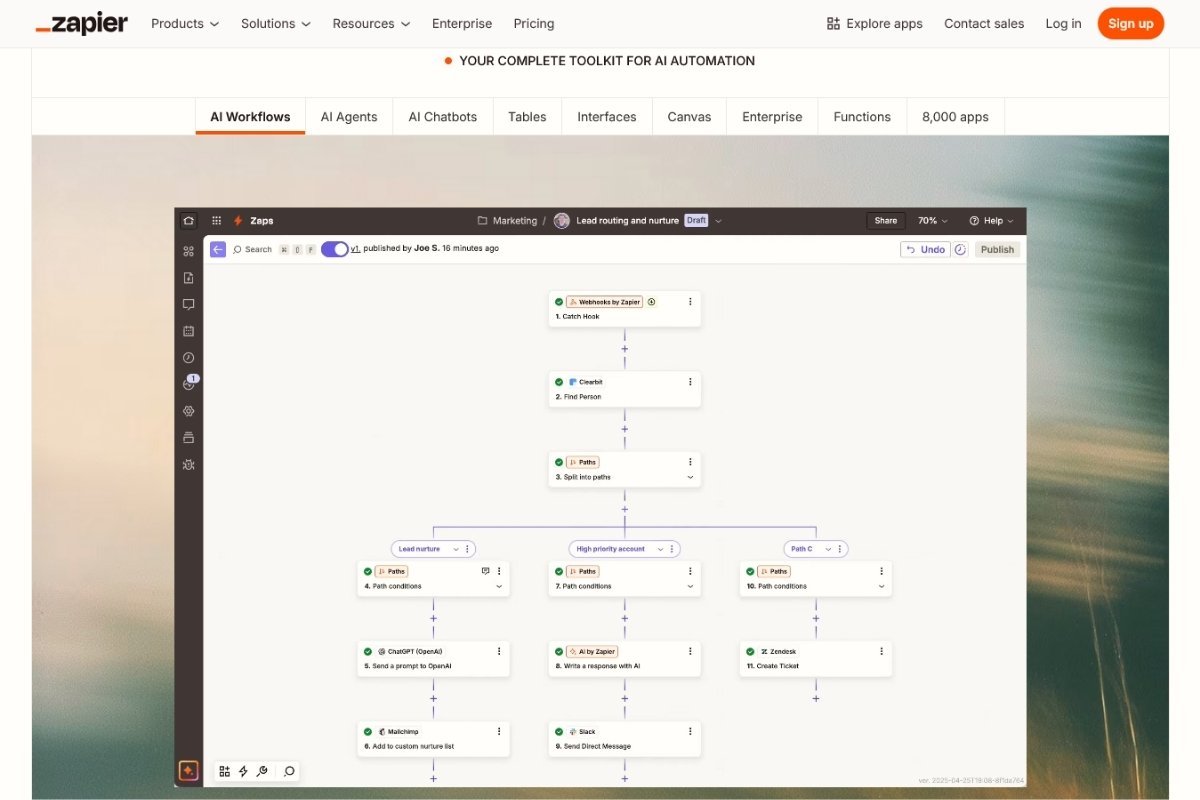Switch to the Interfaces tab
1200x800 pixels.
coord(607,117)
